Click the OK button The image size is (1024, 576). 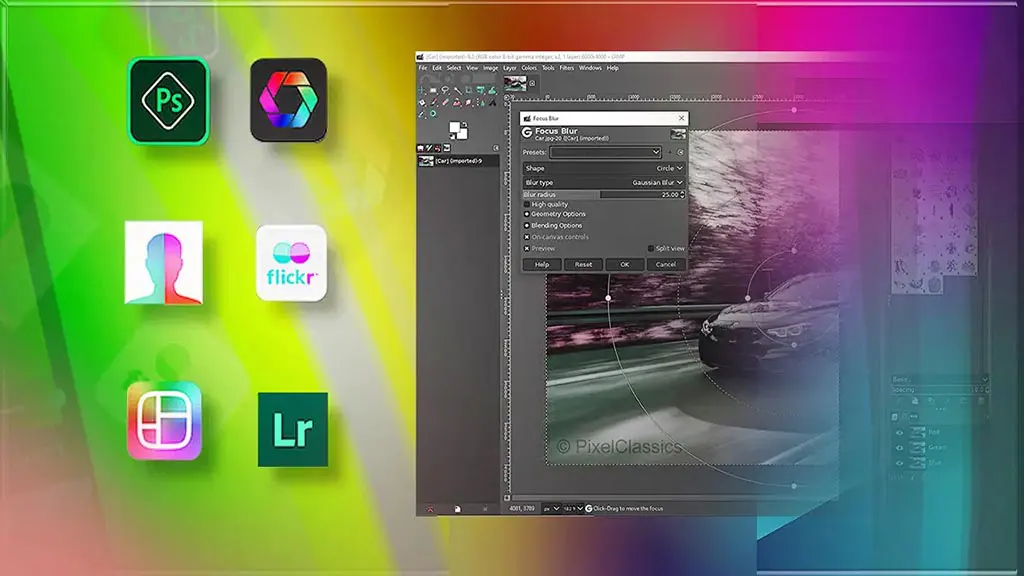(x=624, y=264)
